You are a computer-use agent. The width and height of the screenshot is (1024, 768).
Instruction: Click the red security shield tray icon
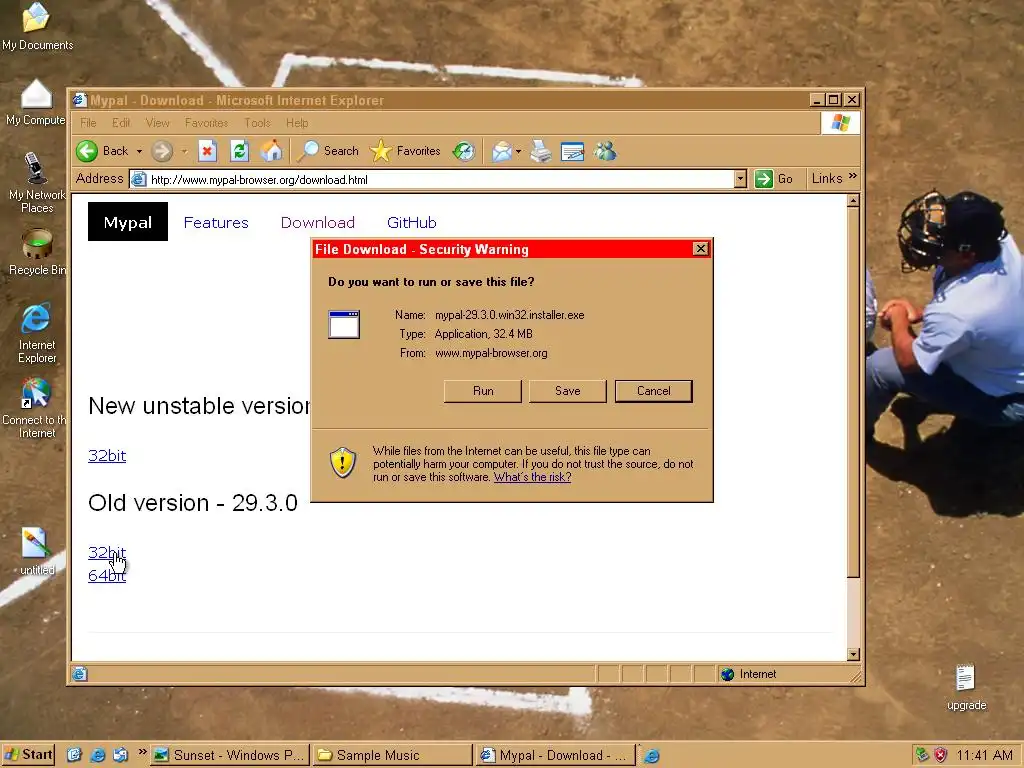(940, 755)
